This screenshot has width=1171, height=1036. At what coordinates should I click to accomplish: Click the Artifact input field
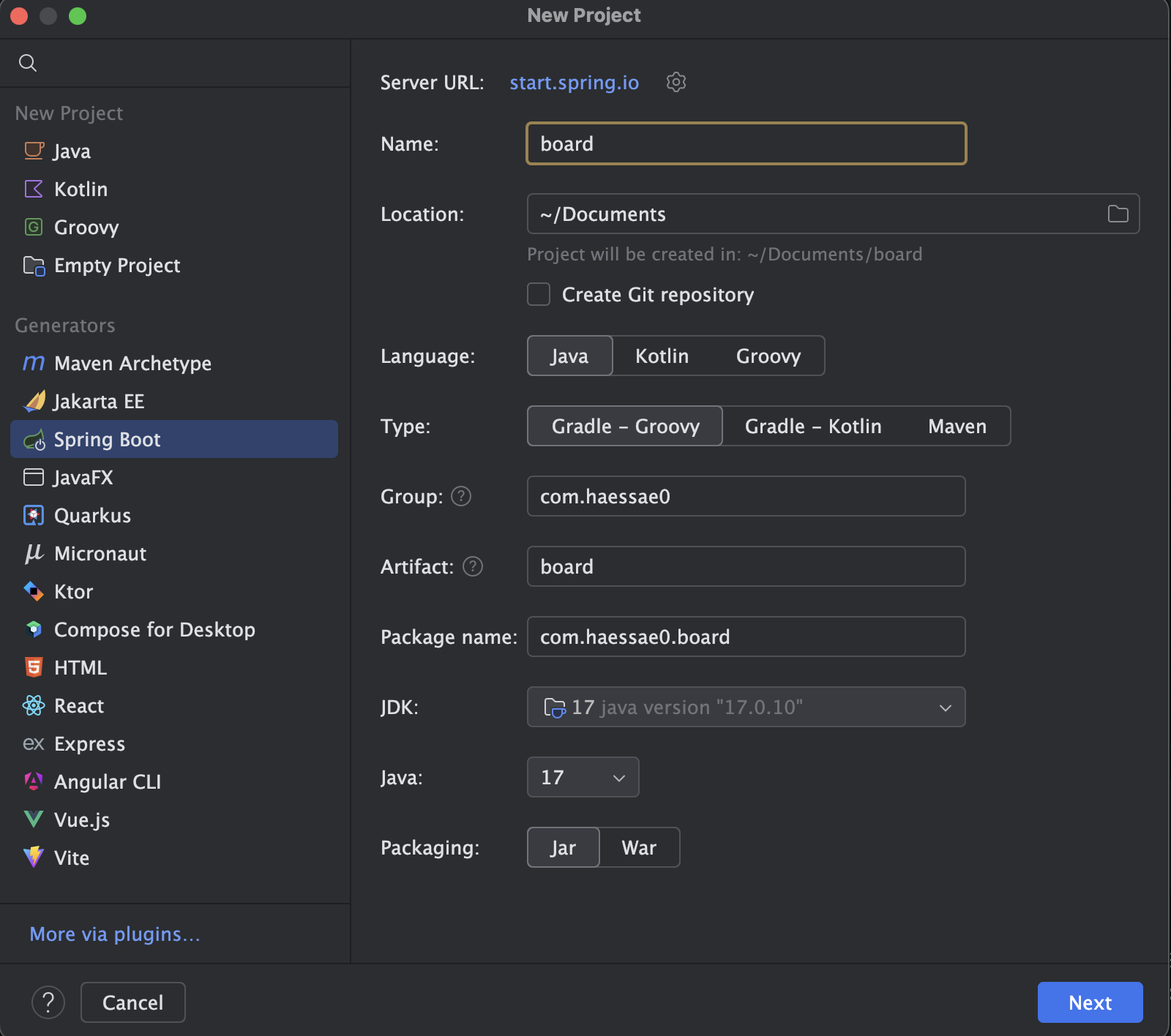[x=747, y=566]
